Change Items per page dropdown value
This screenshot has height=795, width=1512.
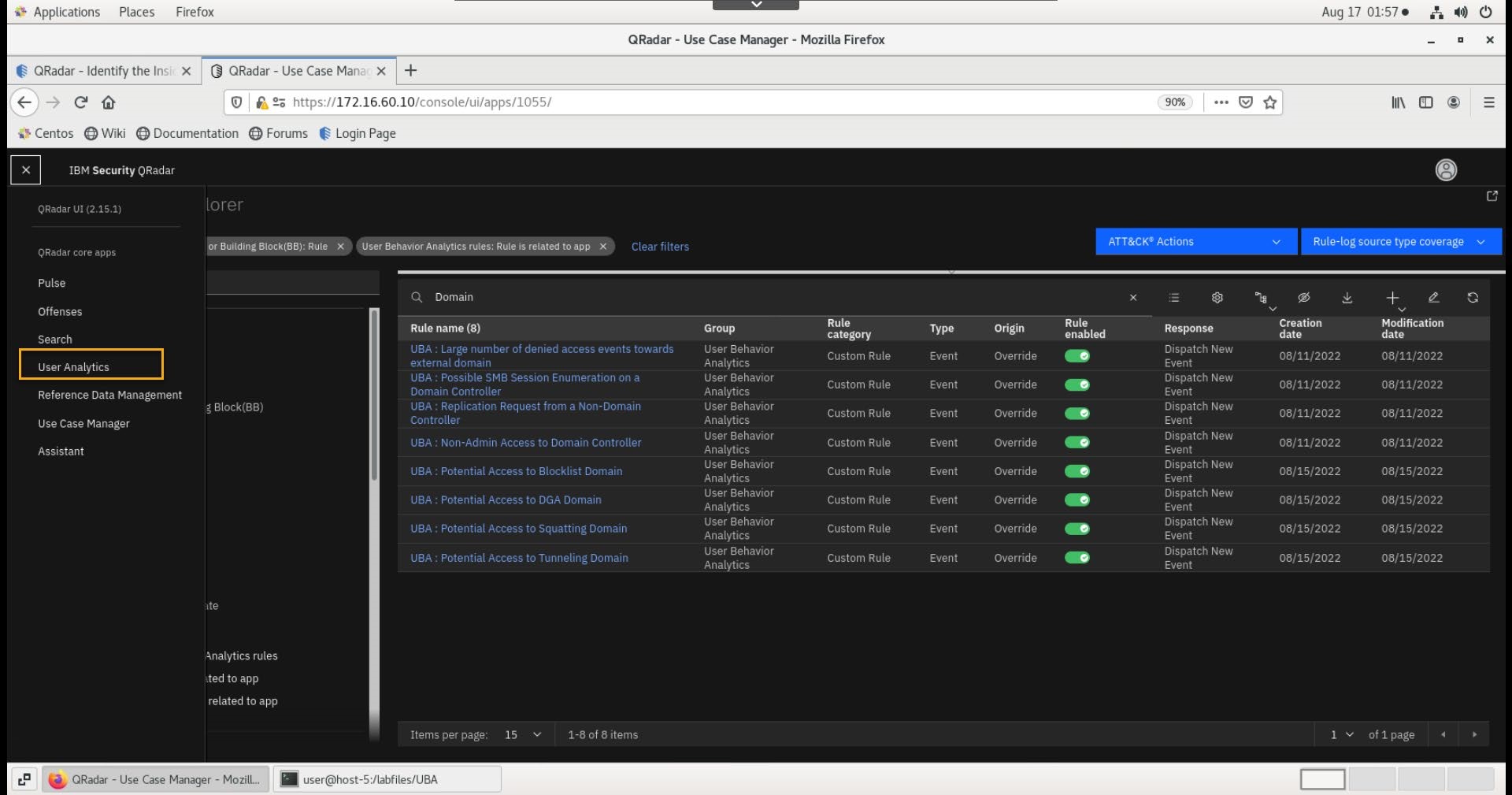pos(523,734)
